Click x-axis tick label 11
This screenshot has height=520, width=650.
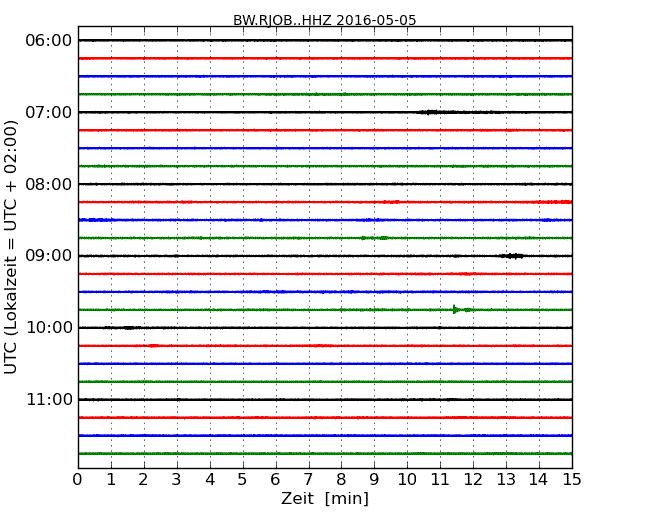tap(440, 480)
